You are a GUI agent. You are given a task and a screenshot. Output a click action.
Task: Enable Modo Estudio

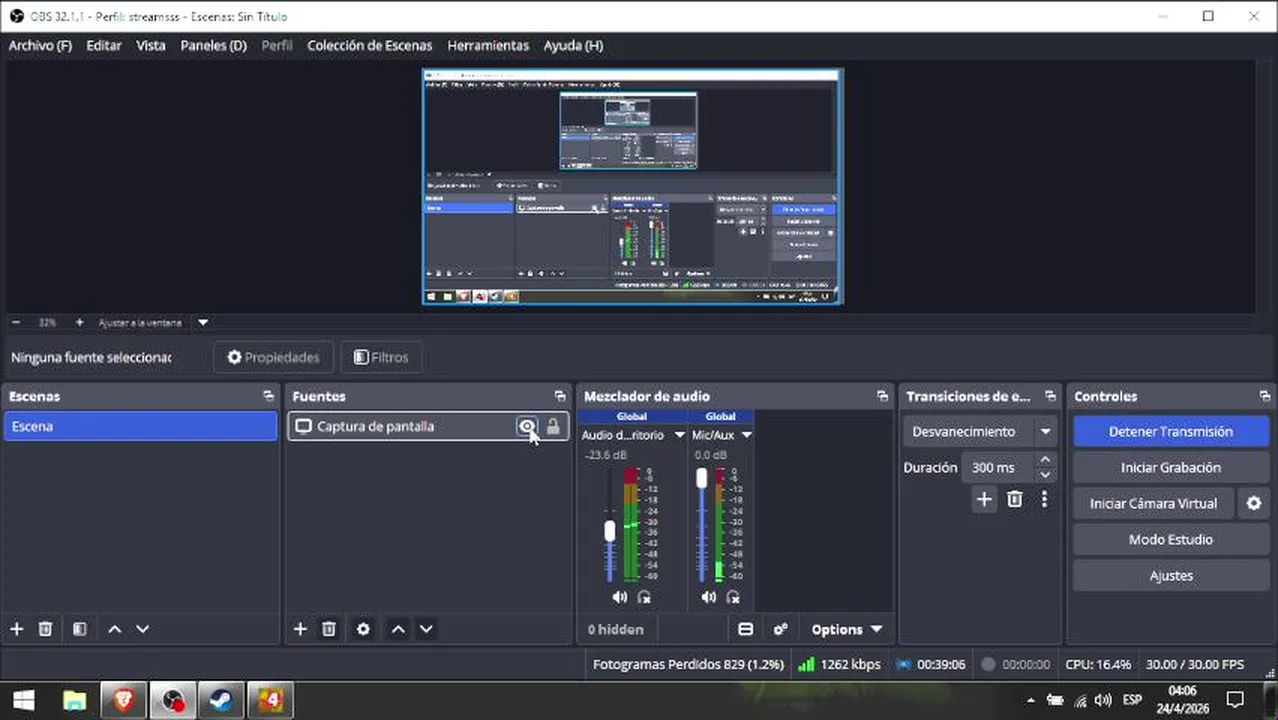click(x=1171, y=540)
